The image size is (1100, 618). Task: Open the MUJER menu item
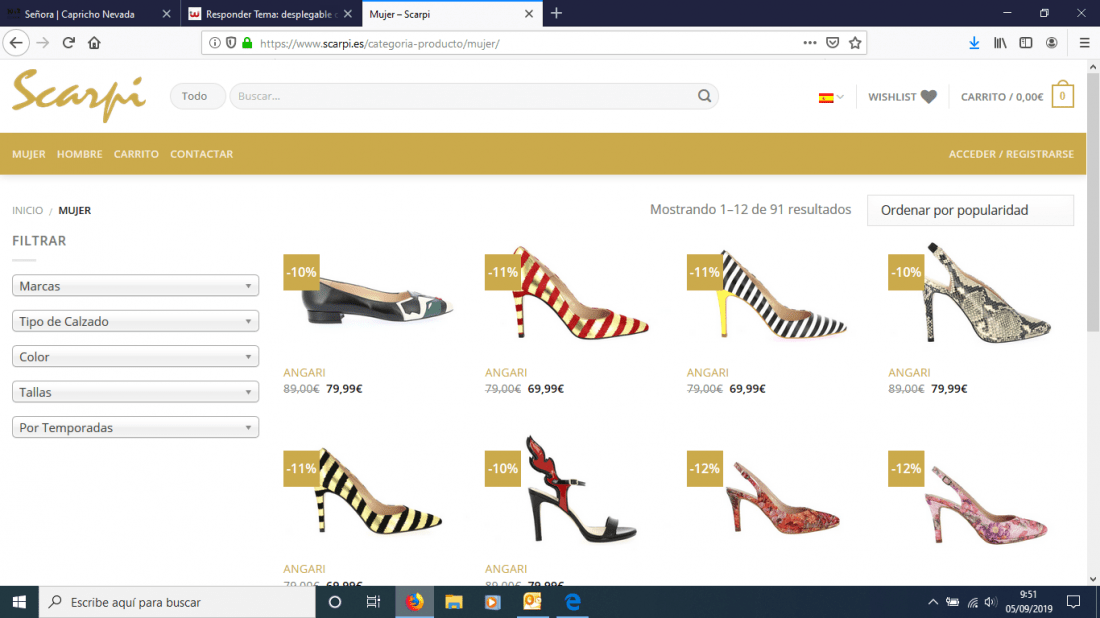[29, 154]
